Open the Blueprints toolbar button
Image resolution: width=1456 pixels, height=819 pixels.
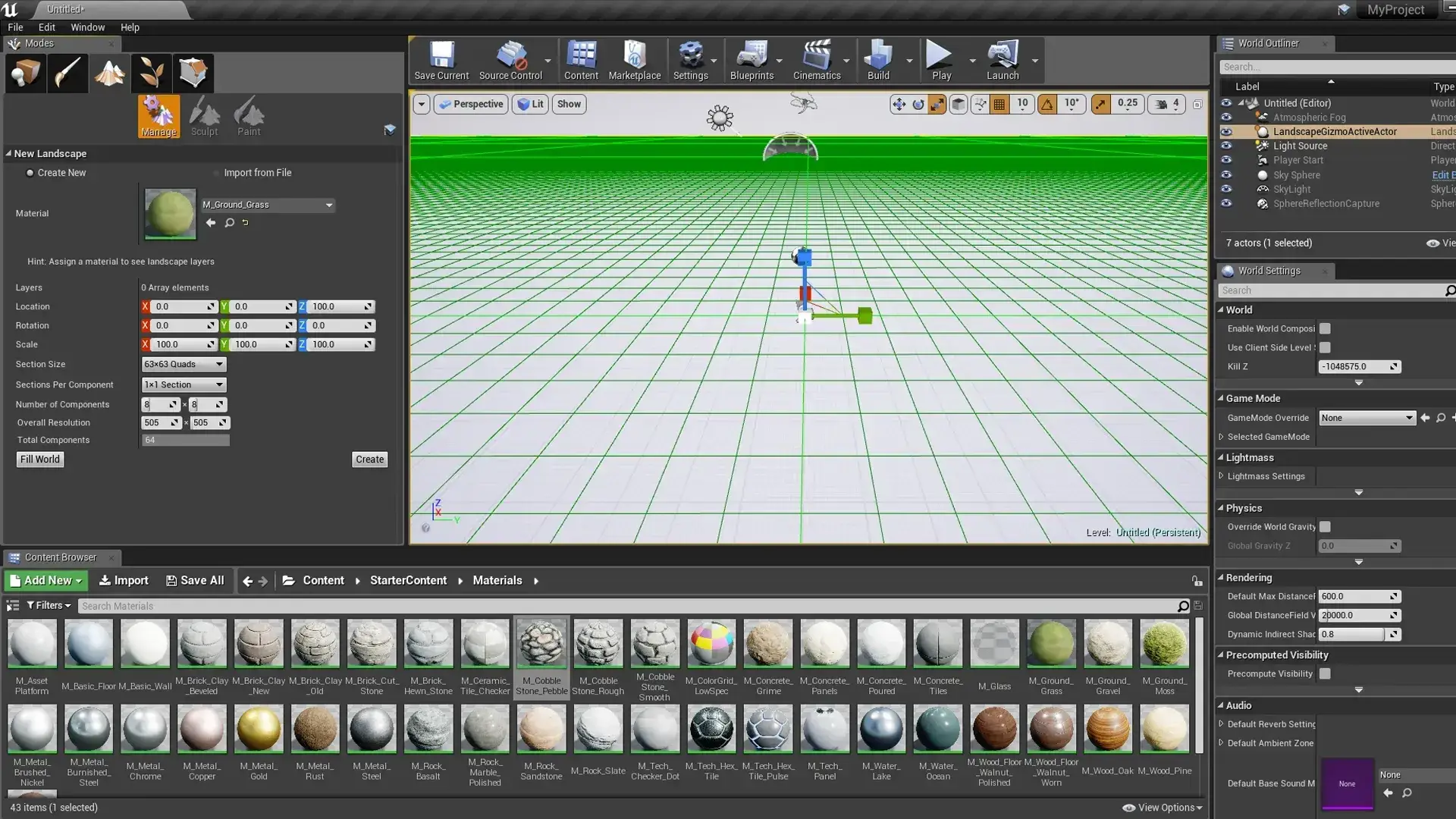coord(751,60)
